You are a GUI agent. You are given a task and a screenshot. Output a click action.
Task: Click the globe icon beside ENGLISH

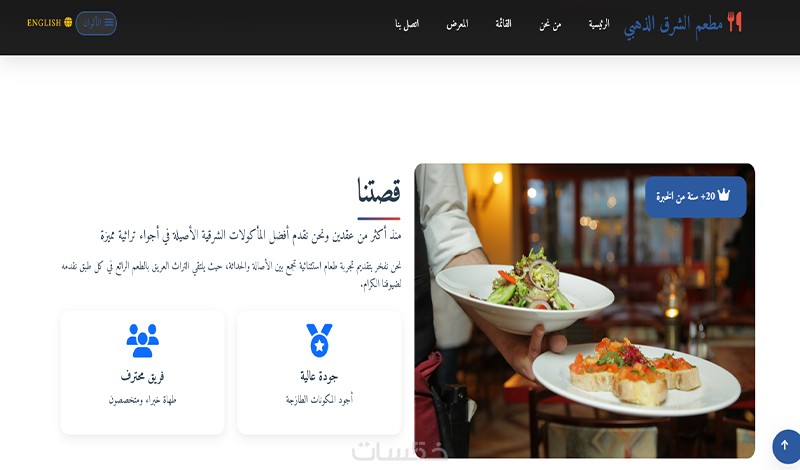pyautogui.click(x=68, y=22)
